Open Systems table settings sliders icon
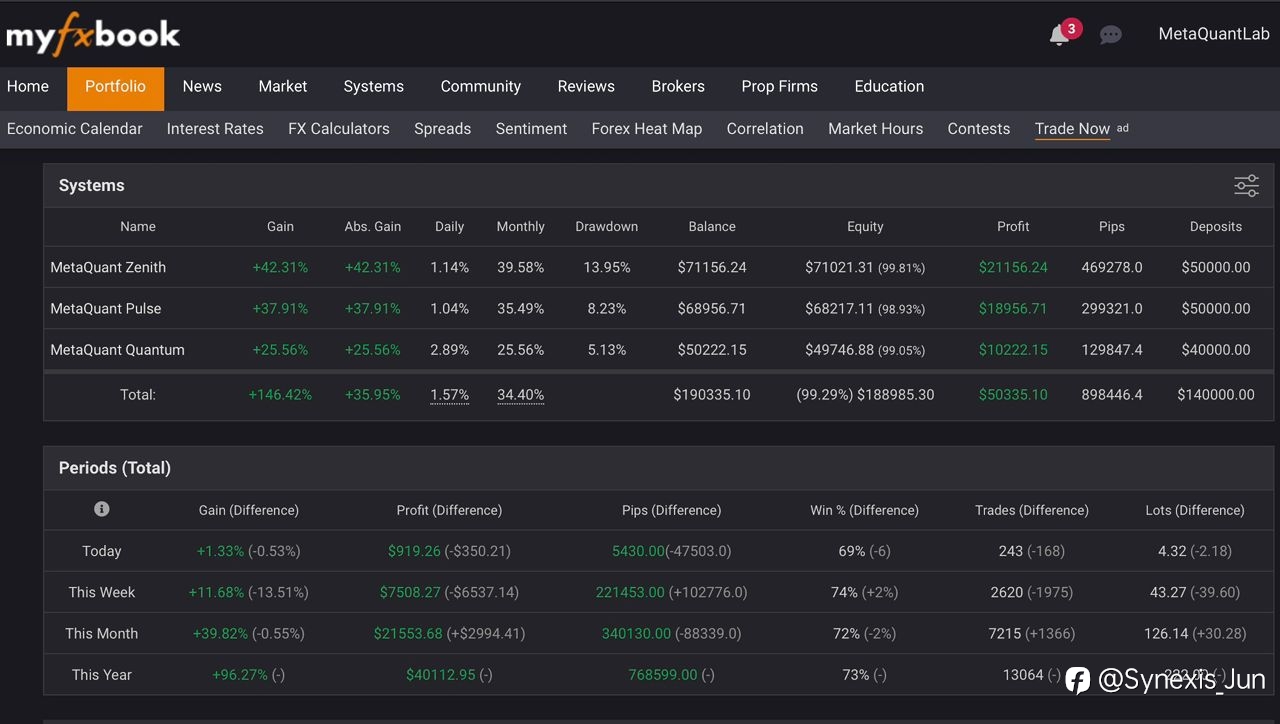 tap(1246, 186)
